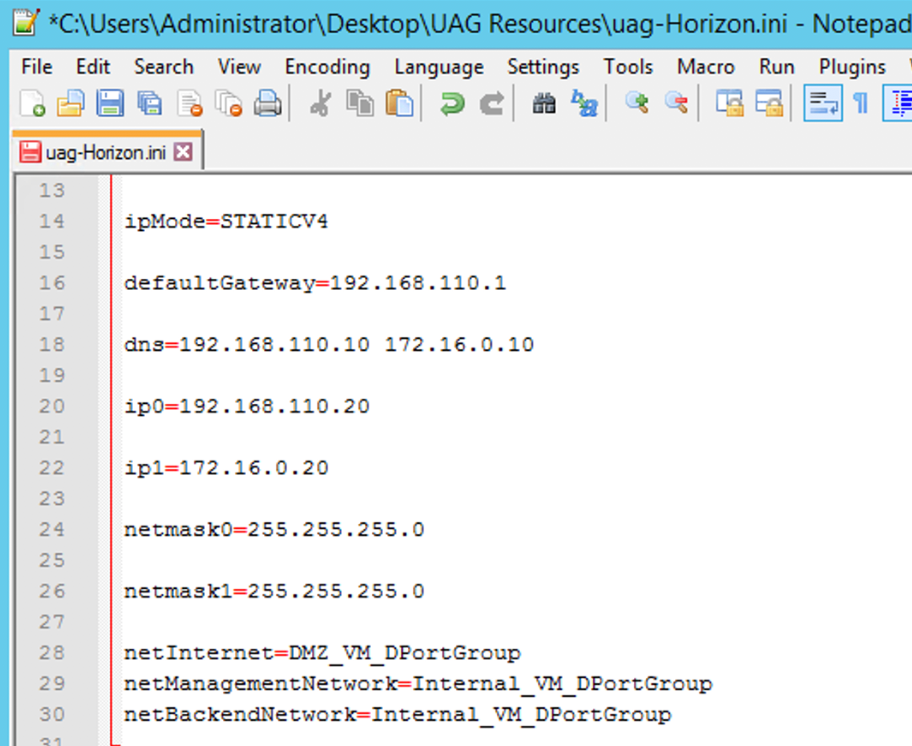Open the Encoding menu
The width and height of the screenshot is (912, 746).
(327, 67)
